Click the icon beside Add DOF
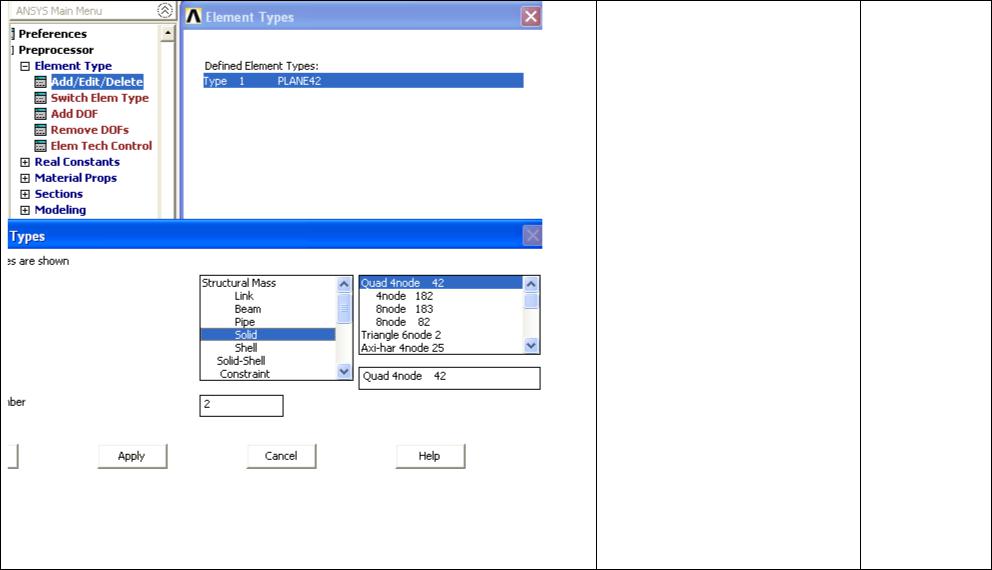 [40, 114]
